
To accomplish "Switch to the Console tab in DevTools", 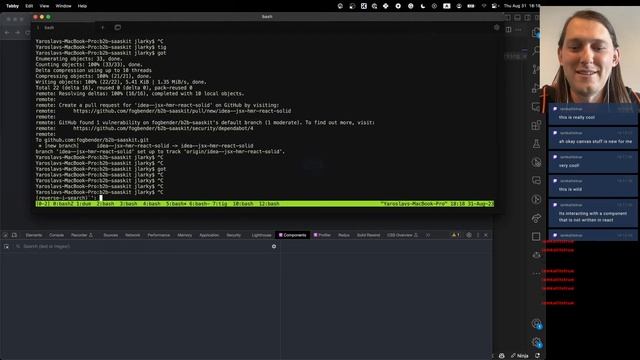I will click(56, 235).
